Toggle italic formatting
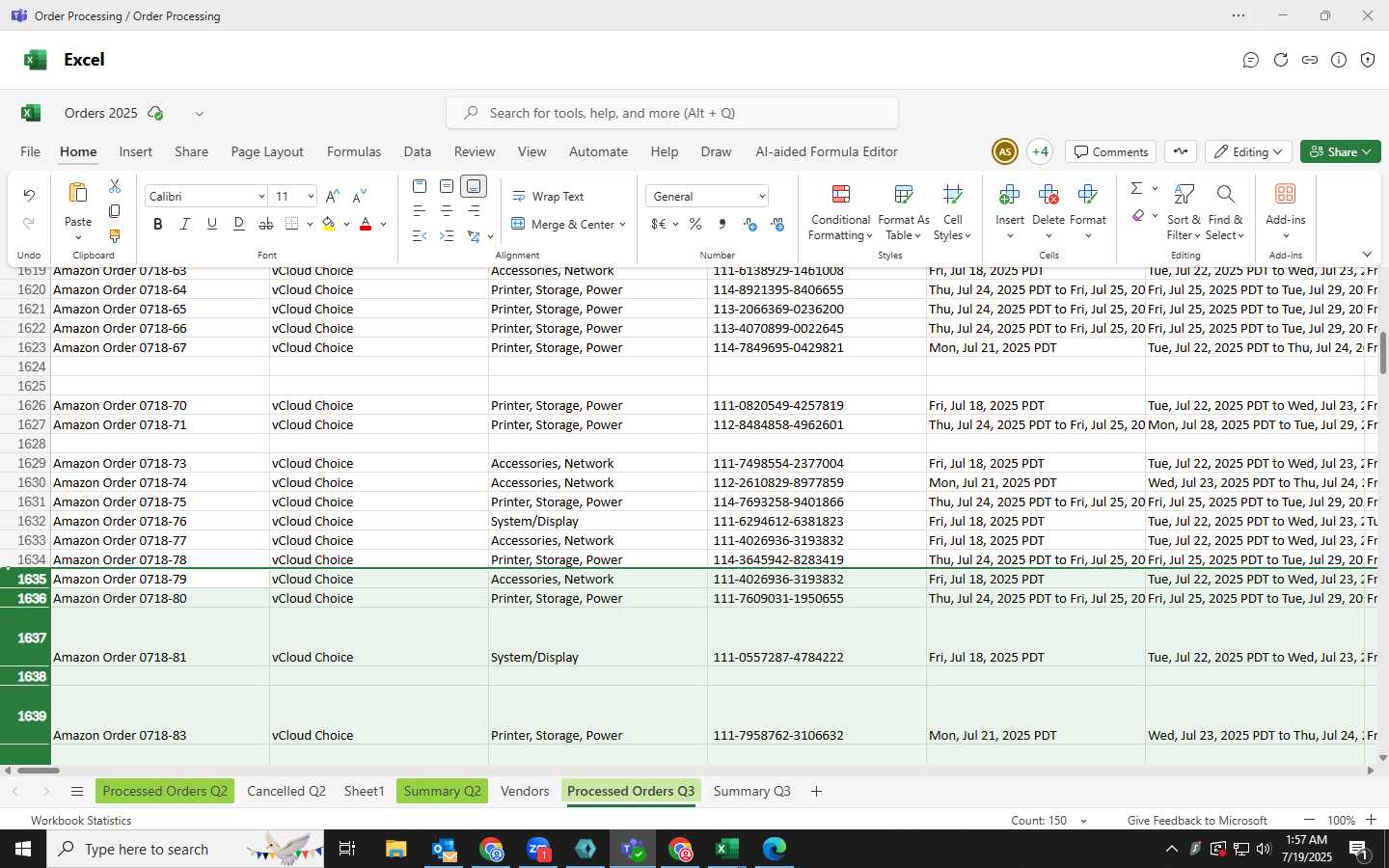 coord(184,224)
